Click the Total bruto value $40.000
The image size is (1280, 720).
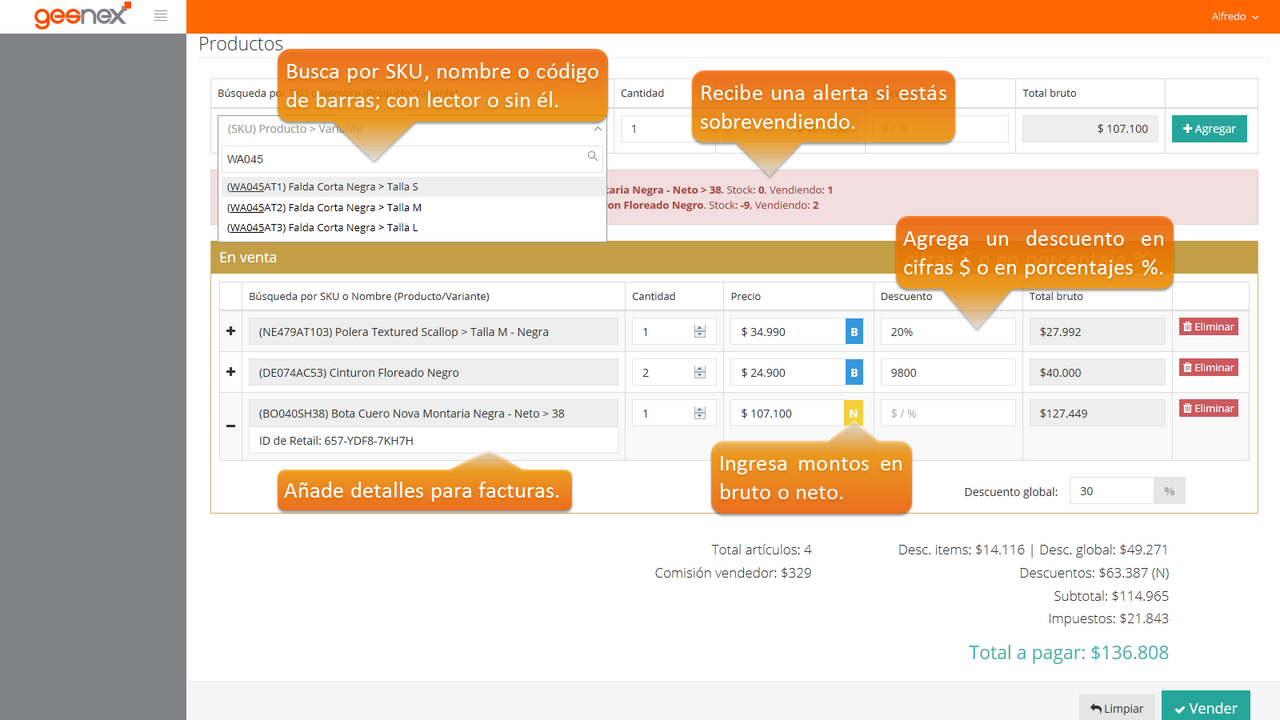point(1098,372)
